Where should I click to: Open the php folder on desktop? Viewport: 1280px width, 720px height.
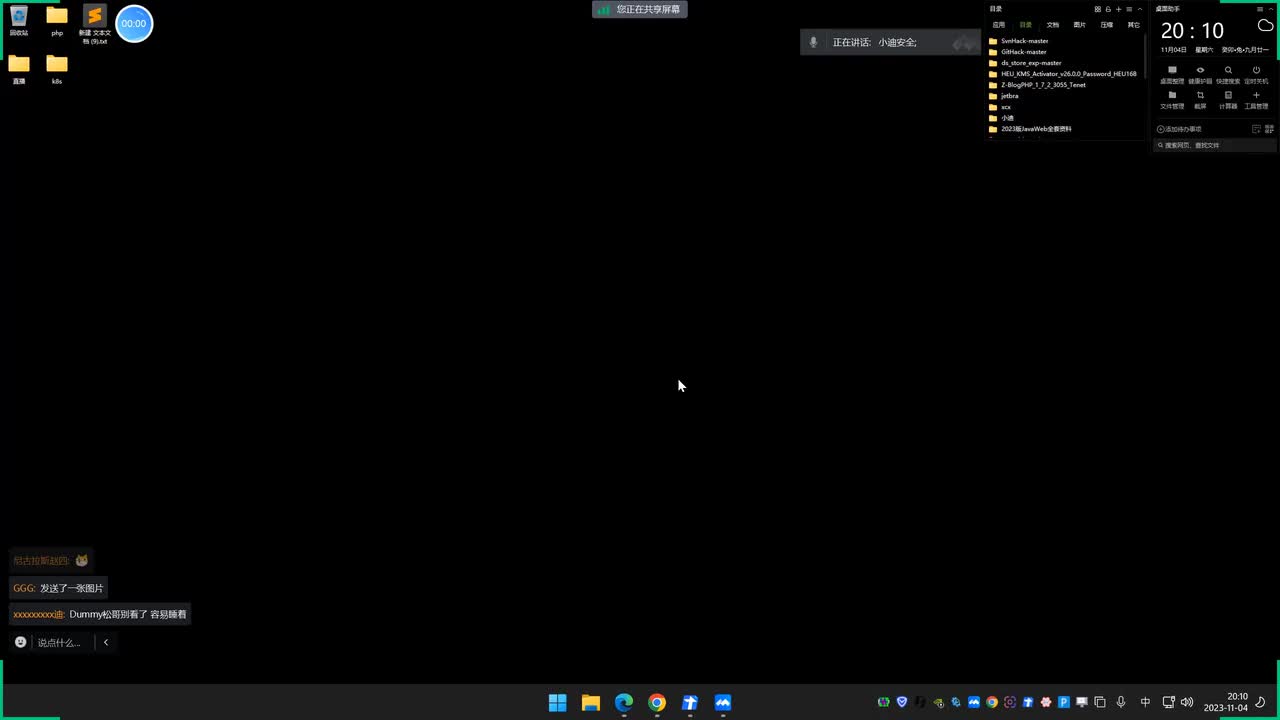pyautogui.click(x=57, y=21)
